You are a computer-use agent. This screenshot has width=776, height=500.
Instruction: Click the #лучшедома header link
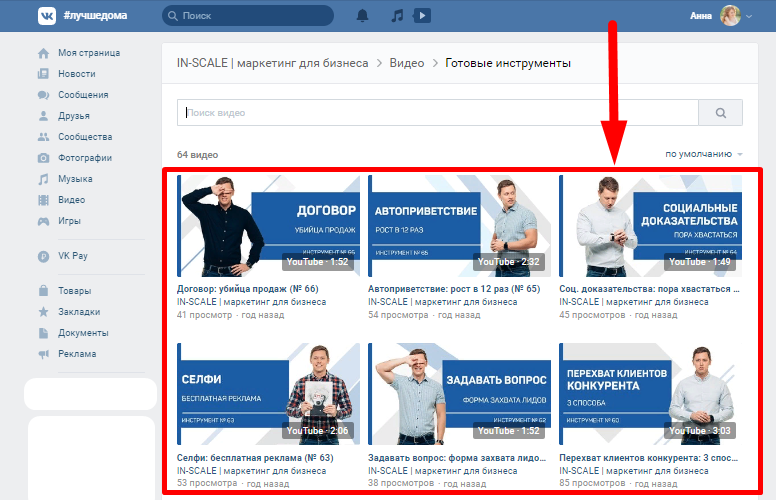coord(95,16)
